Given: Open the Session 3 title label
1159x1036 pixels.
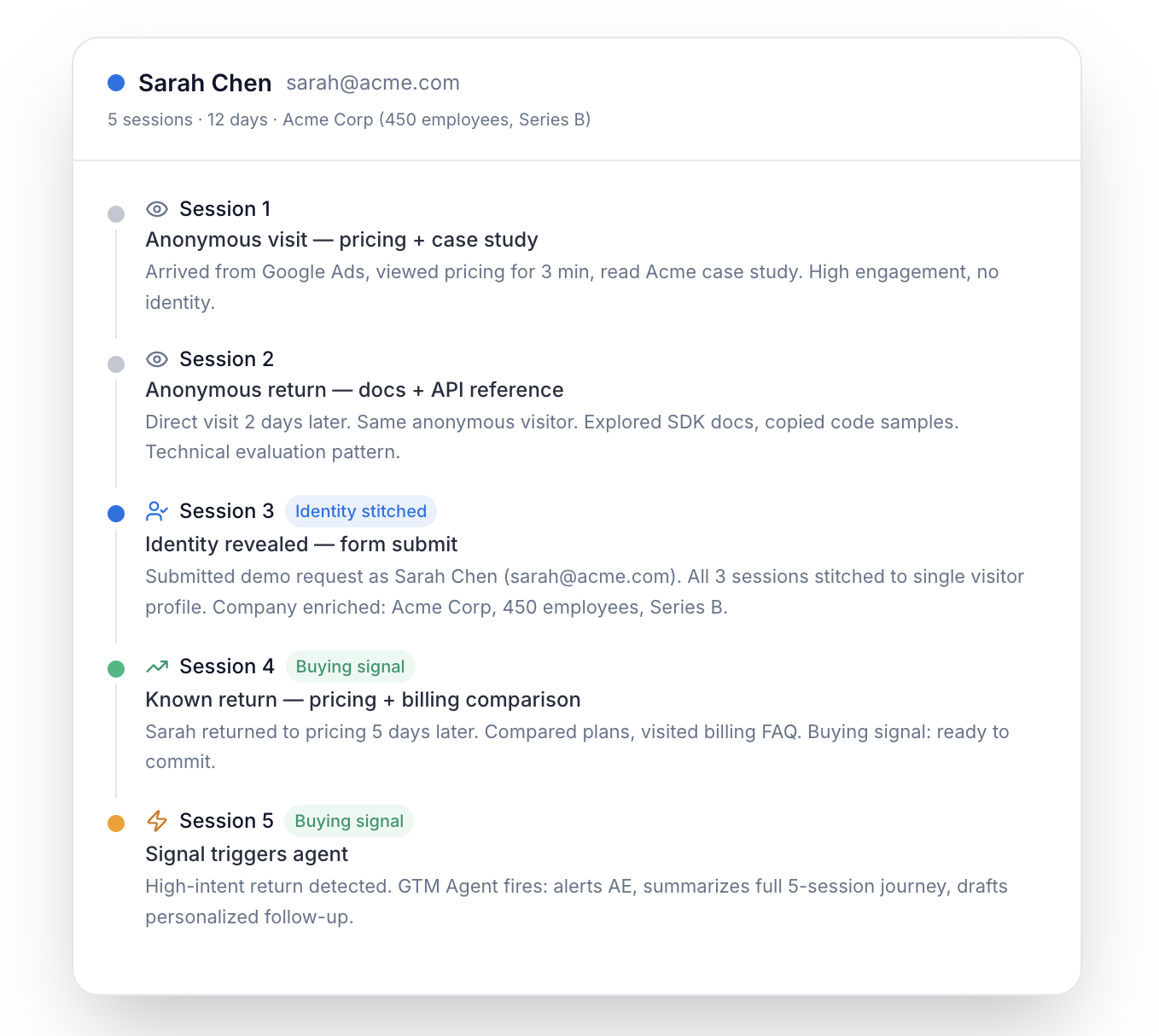Looking at the screenshot, I should pyautogui.click(x=227, y=511).
